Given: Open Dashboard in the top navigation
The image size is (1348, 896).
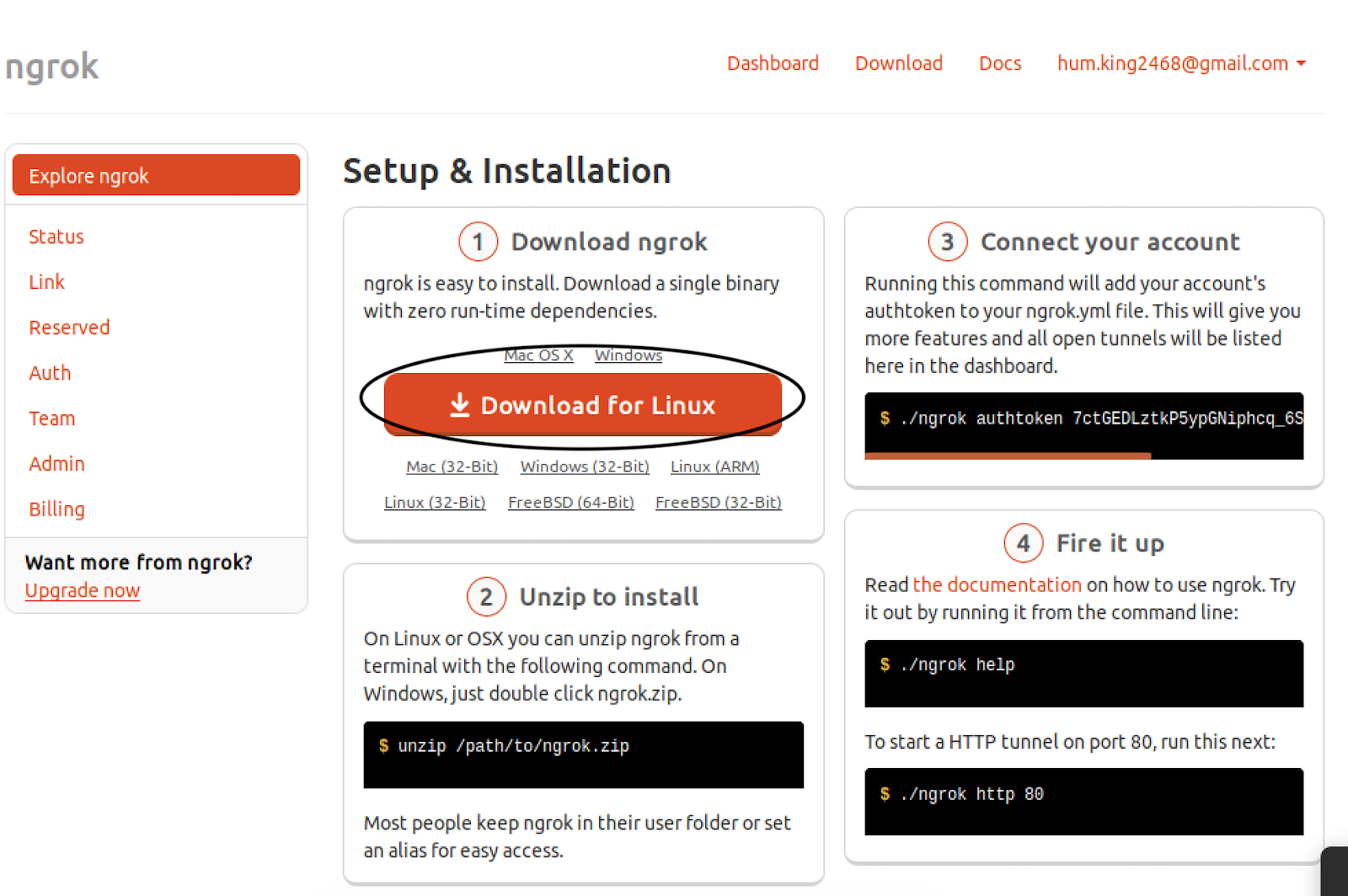Looking at the screenshot, I should [x=773, y=63].
